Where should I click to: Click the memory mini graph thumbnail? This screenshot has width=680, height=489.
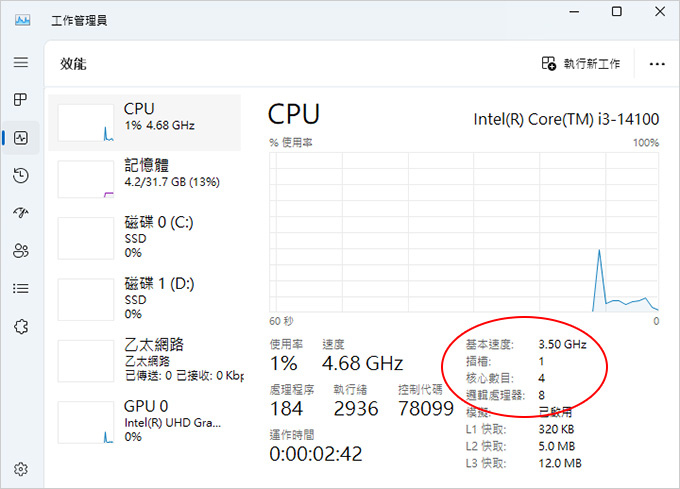[86, 179]
